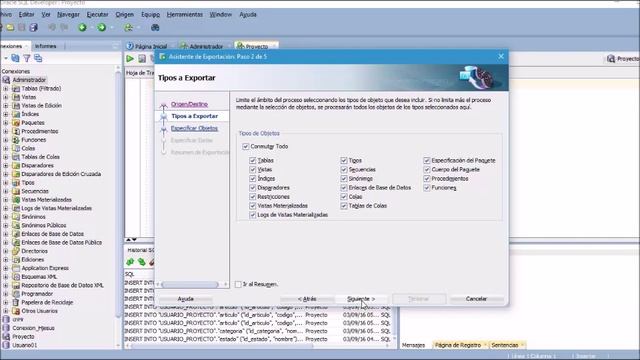
Task: Click the Directorios folder icon
Action: coord(16,251)
